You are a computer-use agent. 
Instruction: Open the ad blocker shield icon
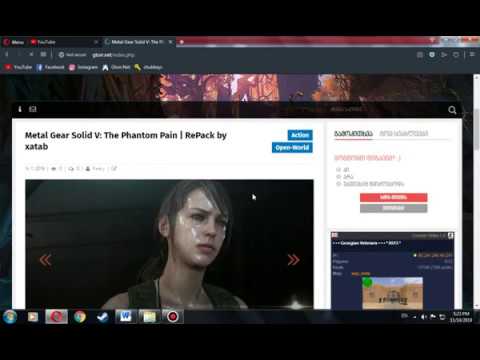click(x=432, y=55)
